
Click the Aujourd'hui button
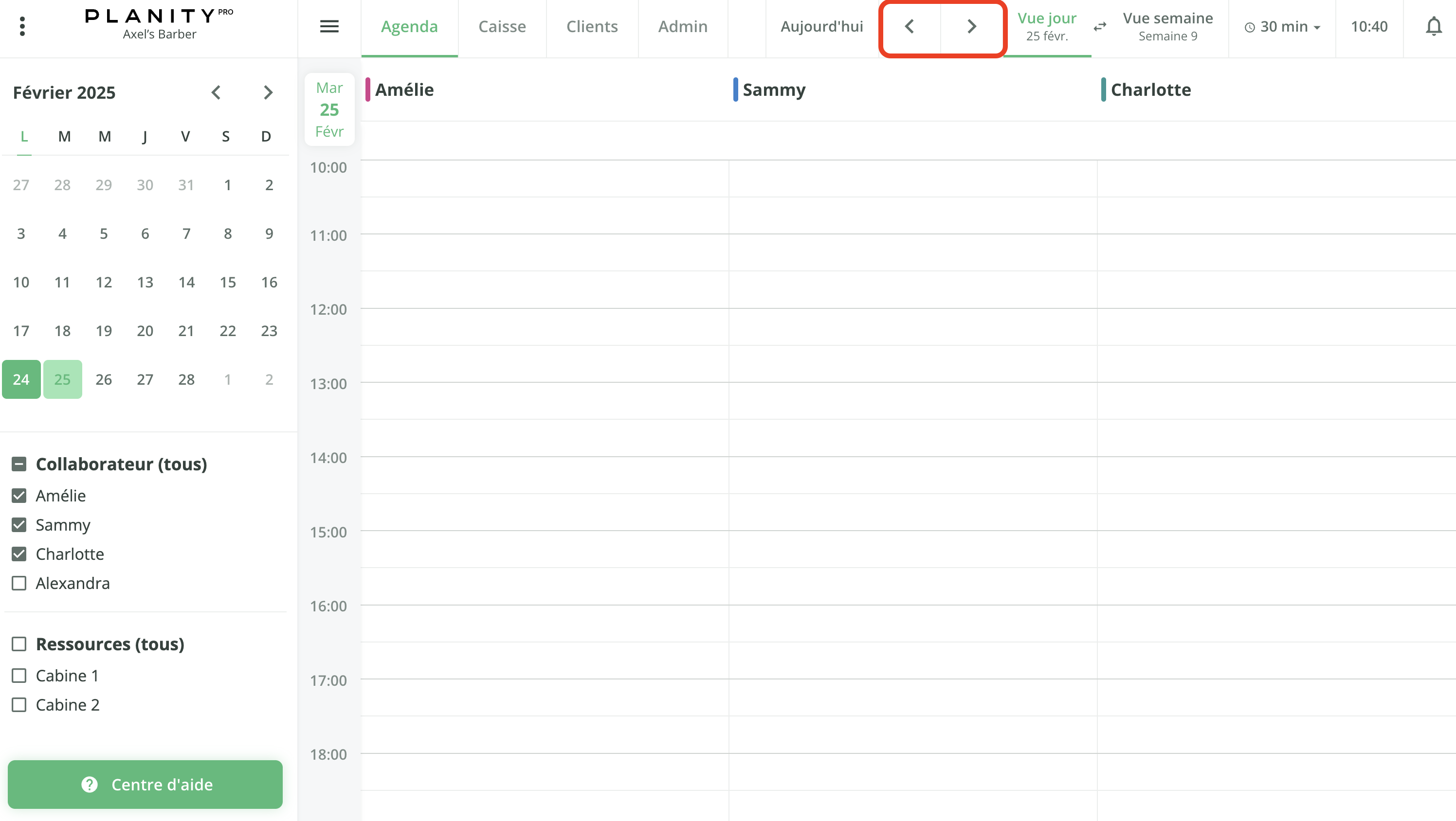pos(821,27)
